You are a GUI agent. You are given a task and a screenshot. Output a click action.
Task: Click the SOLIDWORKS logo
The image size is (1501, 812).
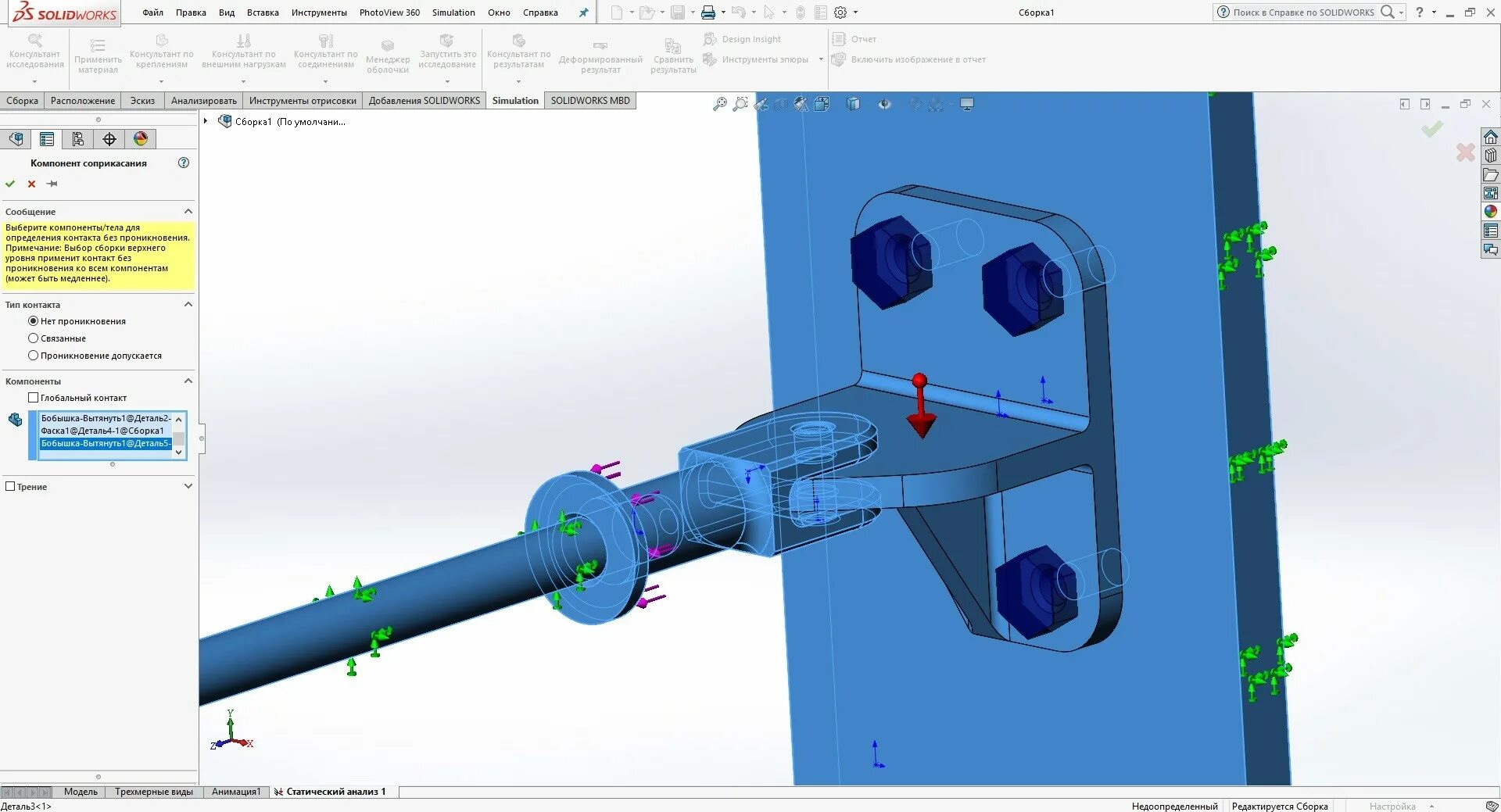pyautogui.click(x=64, y=13)
